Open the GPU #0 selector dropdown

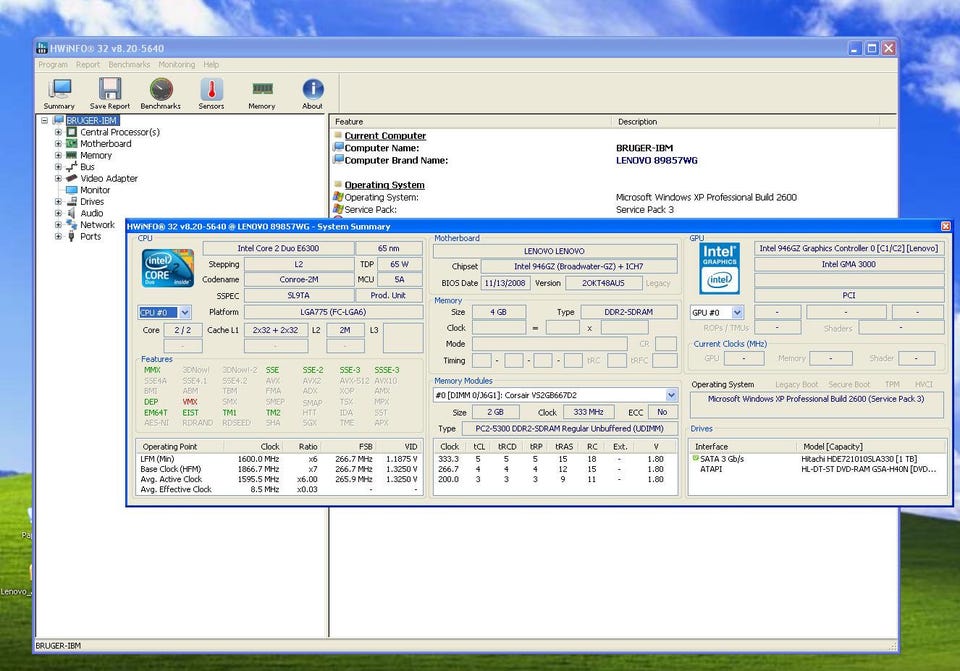point(737,312)
